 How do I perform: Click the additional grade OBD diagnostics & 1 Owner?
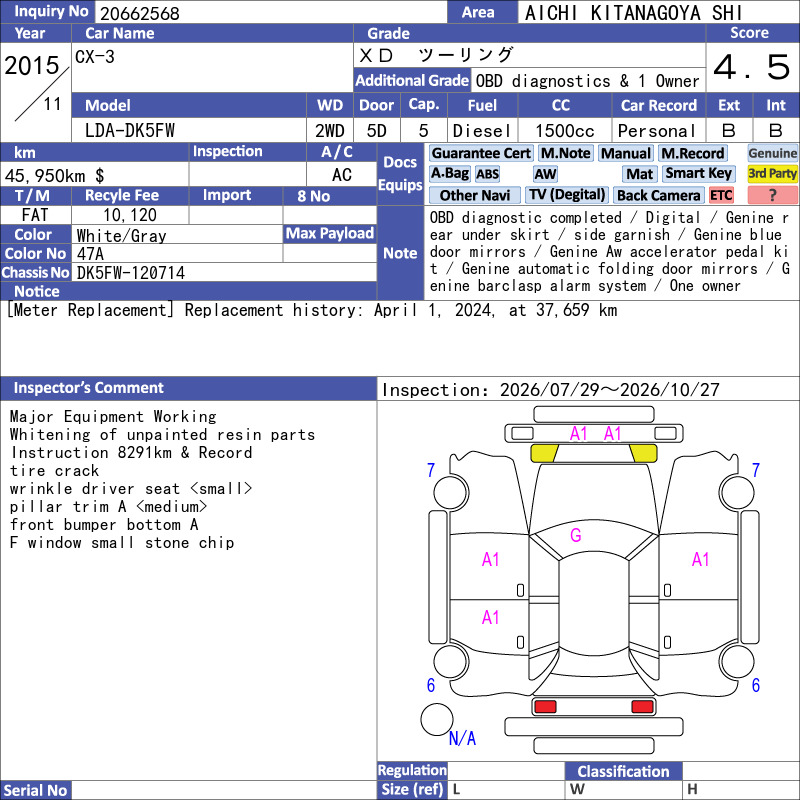point(587,81)
